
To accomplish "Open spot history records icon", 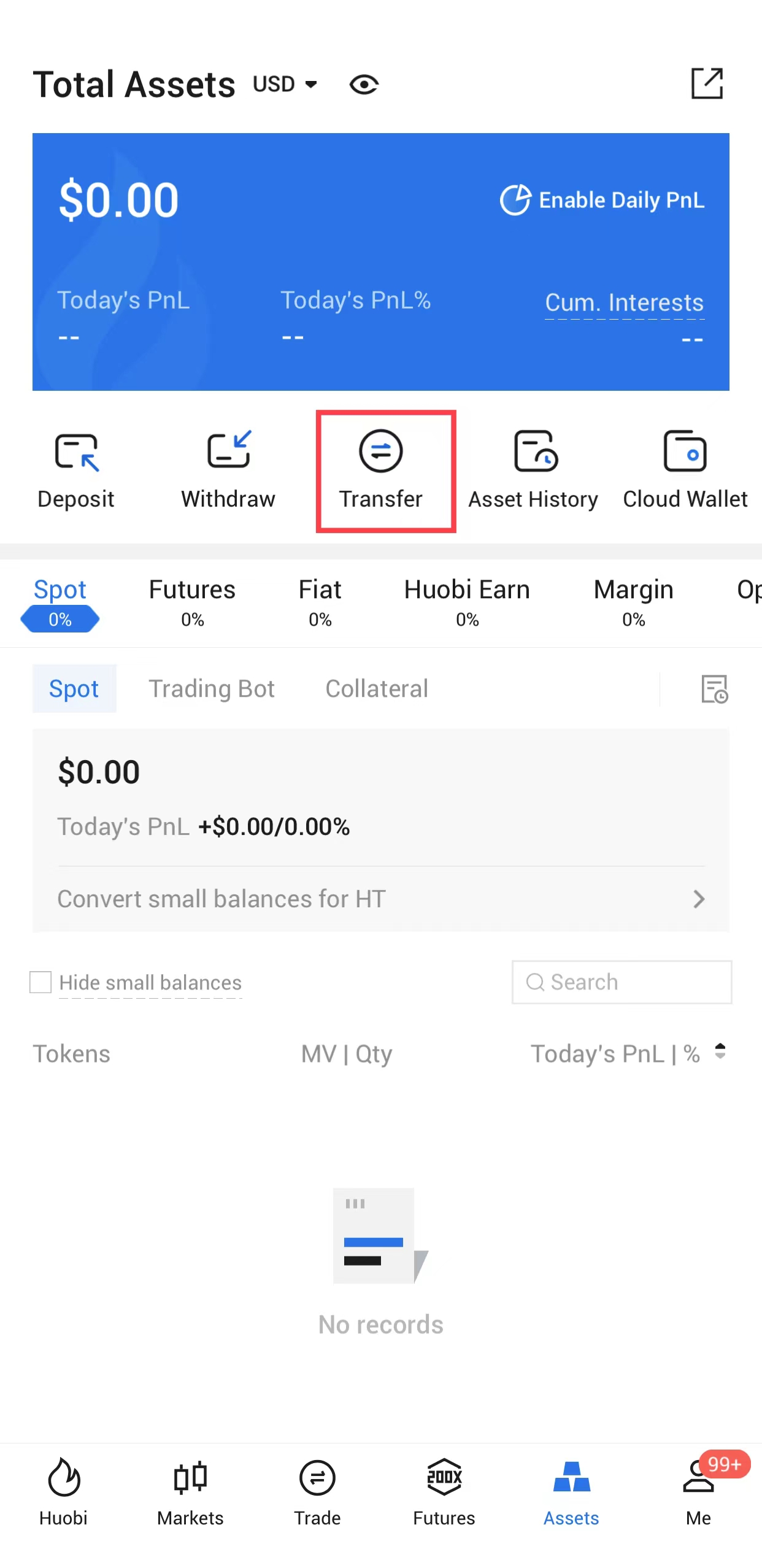I will click(x=714, y=690).
